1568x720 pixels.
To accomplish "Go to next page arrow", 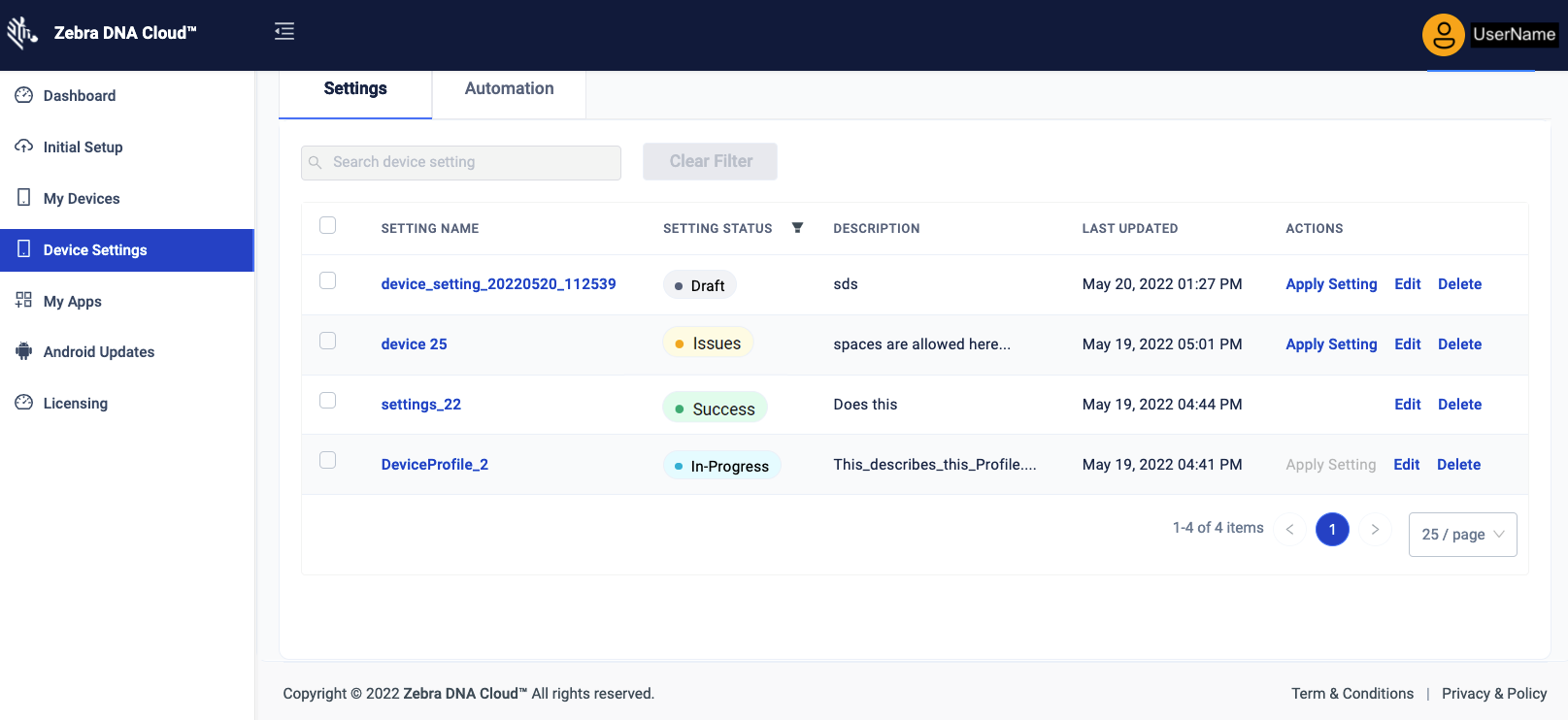I will tap(1375, 529).
